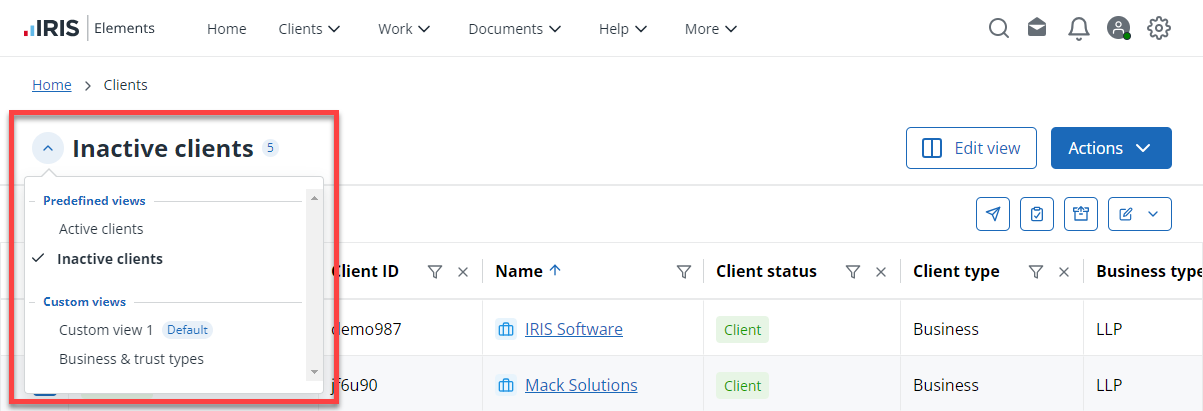Open the Documents menu in navigation
This screenshot has width=1203, height=411.
pyautogui.click(x=514, y=29)
